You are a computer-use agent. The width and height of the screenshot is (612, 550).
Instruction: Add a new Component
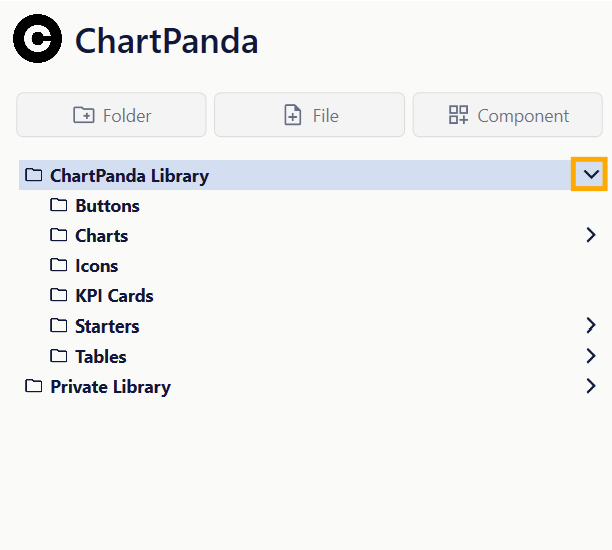coord(508,115)
